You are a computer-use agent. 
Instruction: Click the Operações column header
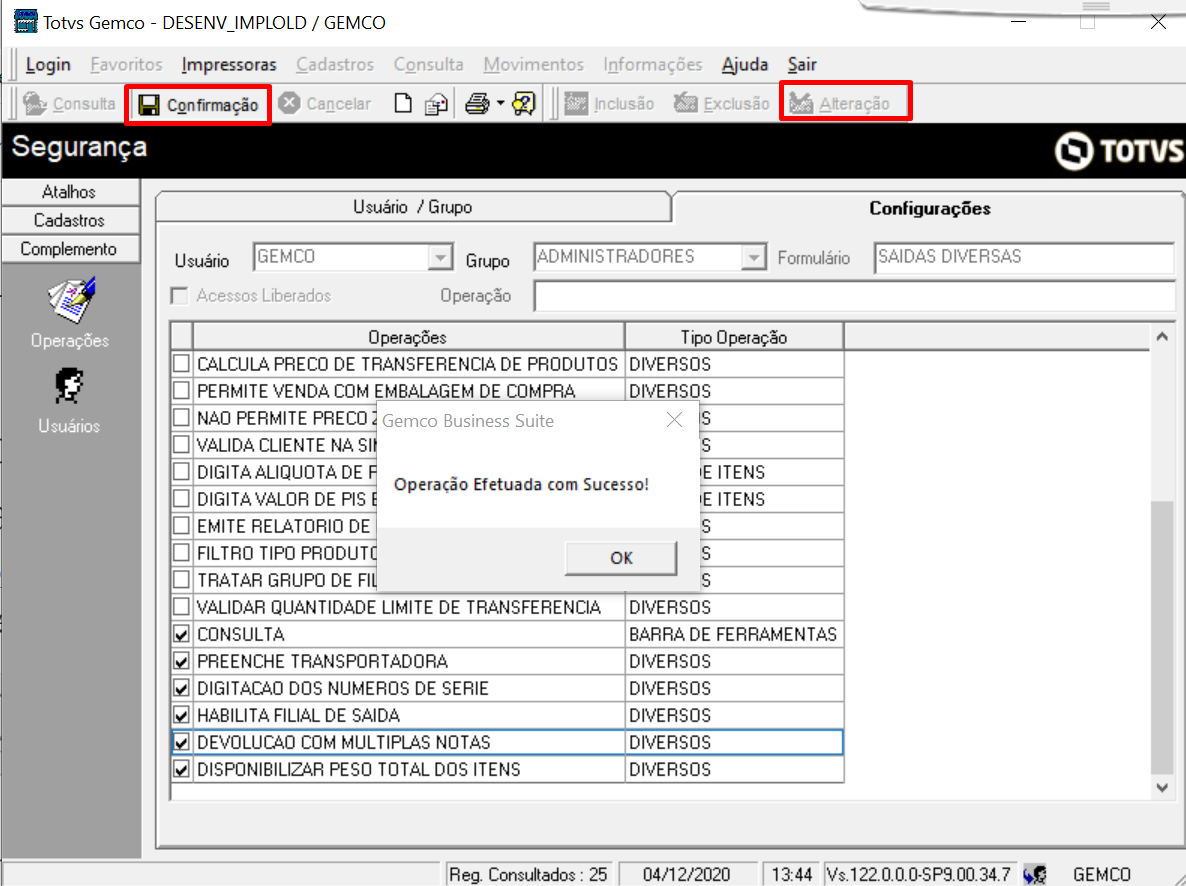pyautogui.click(x=408, y=337)
